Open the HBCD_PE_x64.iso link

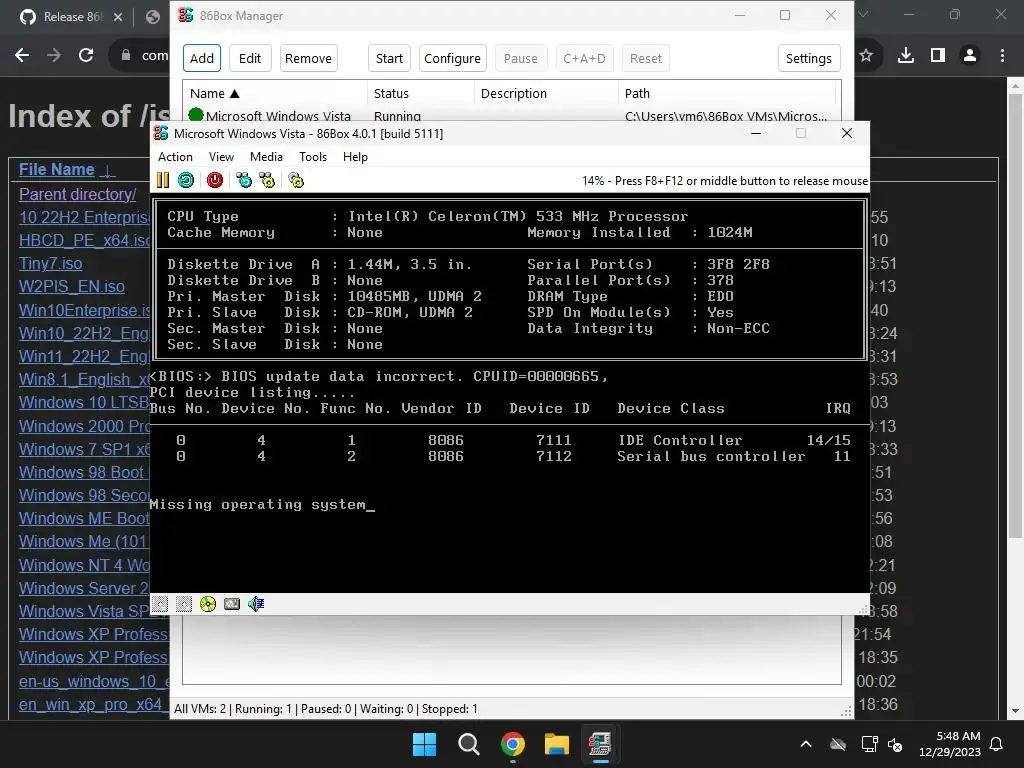[84, 240]
